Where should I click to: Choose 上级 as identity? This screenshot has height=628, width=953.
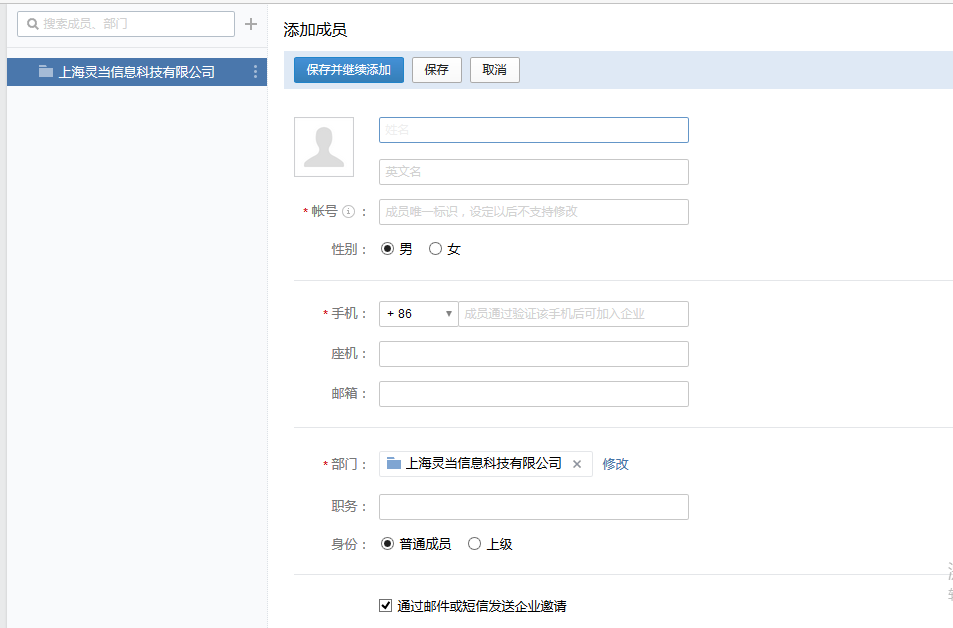coord(475,544)
